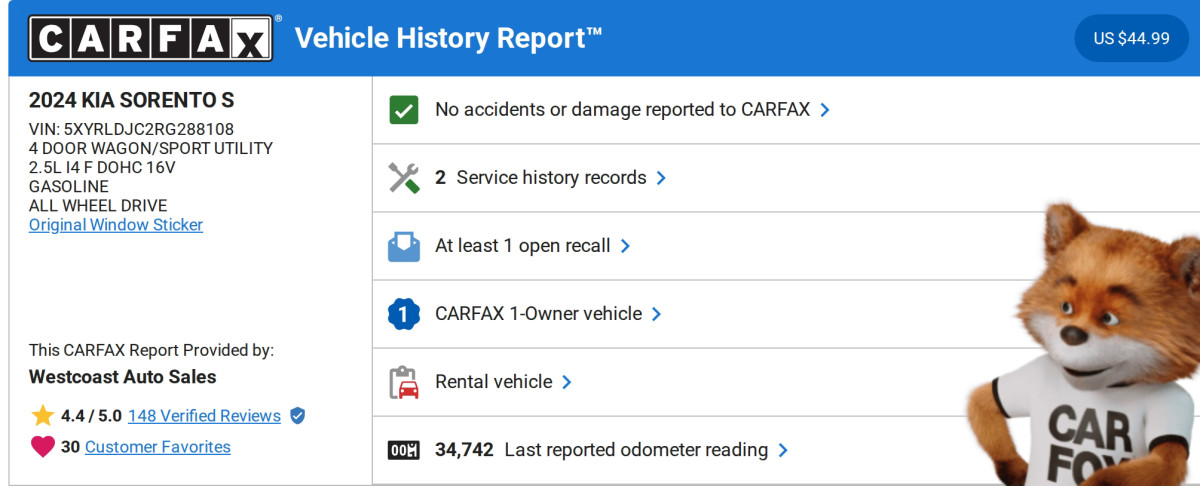Click the blue 1-Owner badge icon
1200x486 pixels.
[x=403, y=314]
